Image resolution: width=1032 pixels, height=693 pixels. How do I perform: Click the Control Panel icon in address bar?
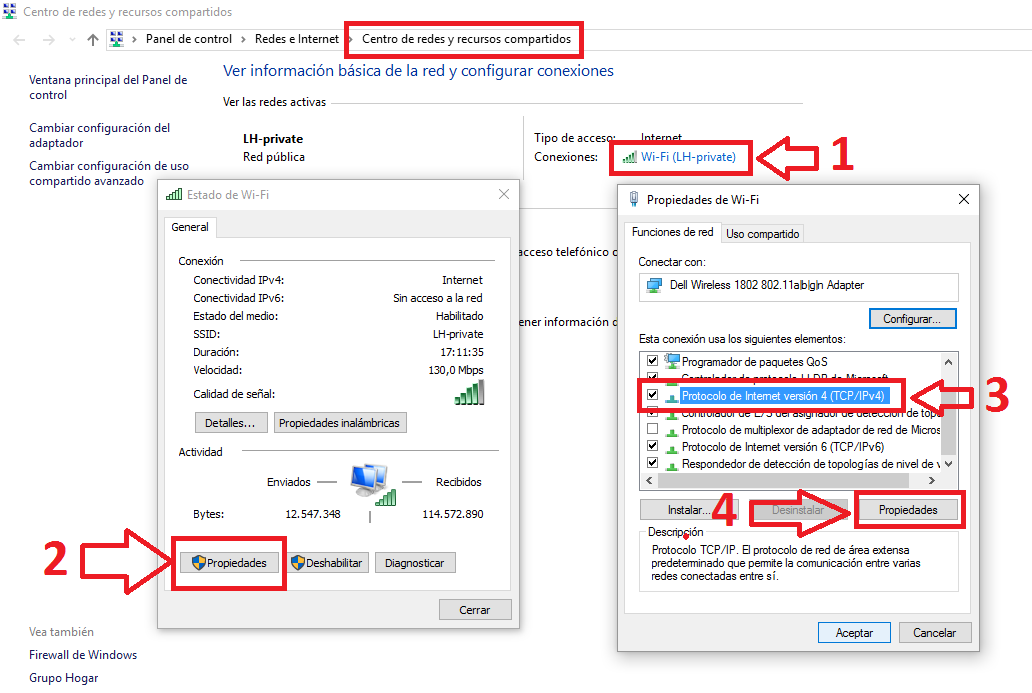116,39
